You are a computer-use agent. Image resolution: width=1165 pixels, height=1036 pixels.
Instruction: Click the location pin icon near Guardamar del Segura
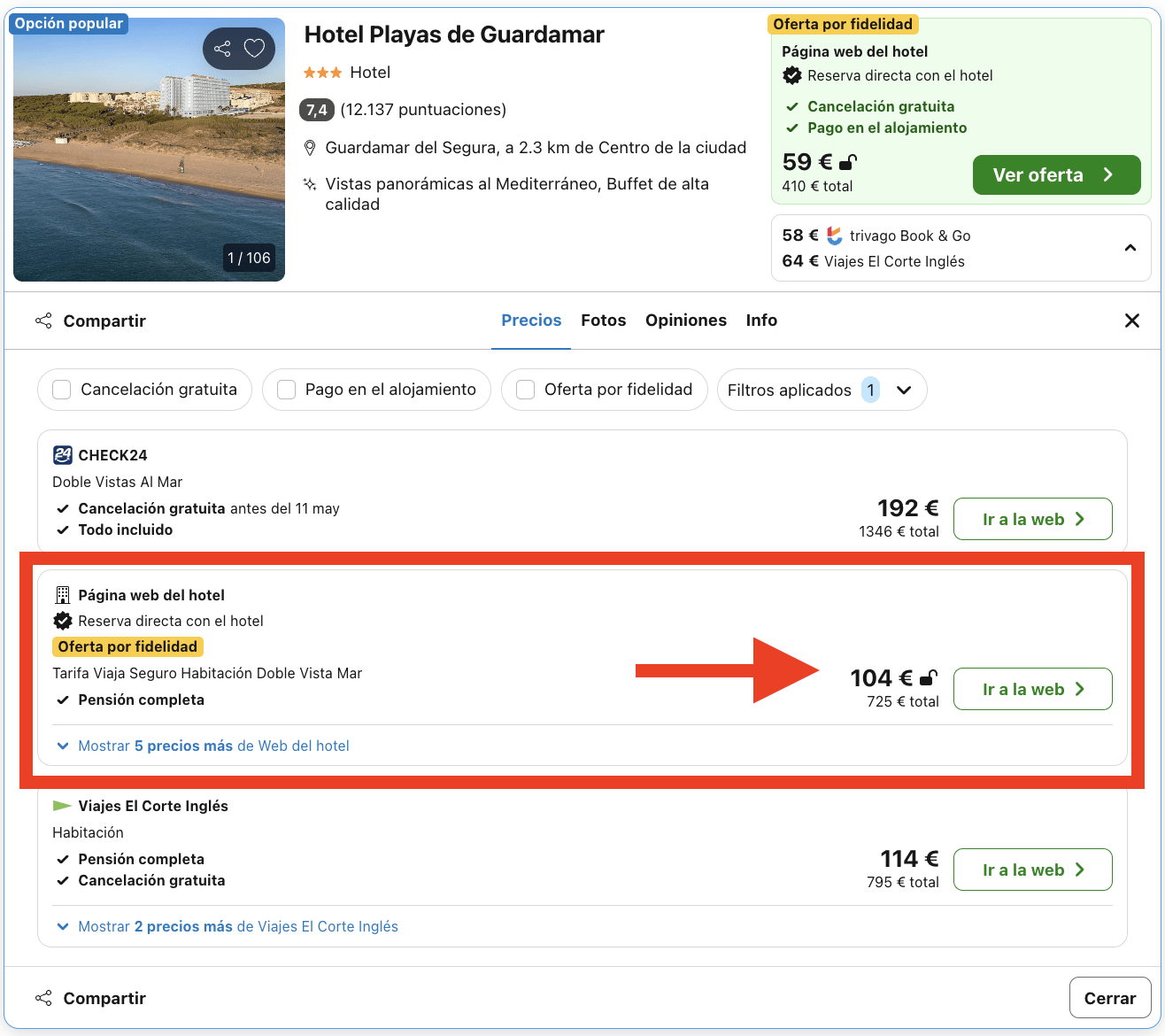(x=311, y=147)
